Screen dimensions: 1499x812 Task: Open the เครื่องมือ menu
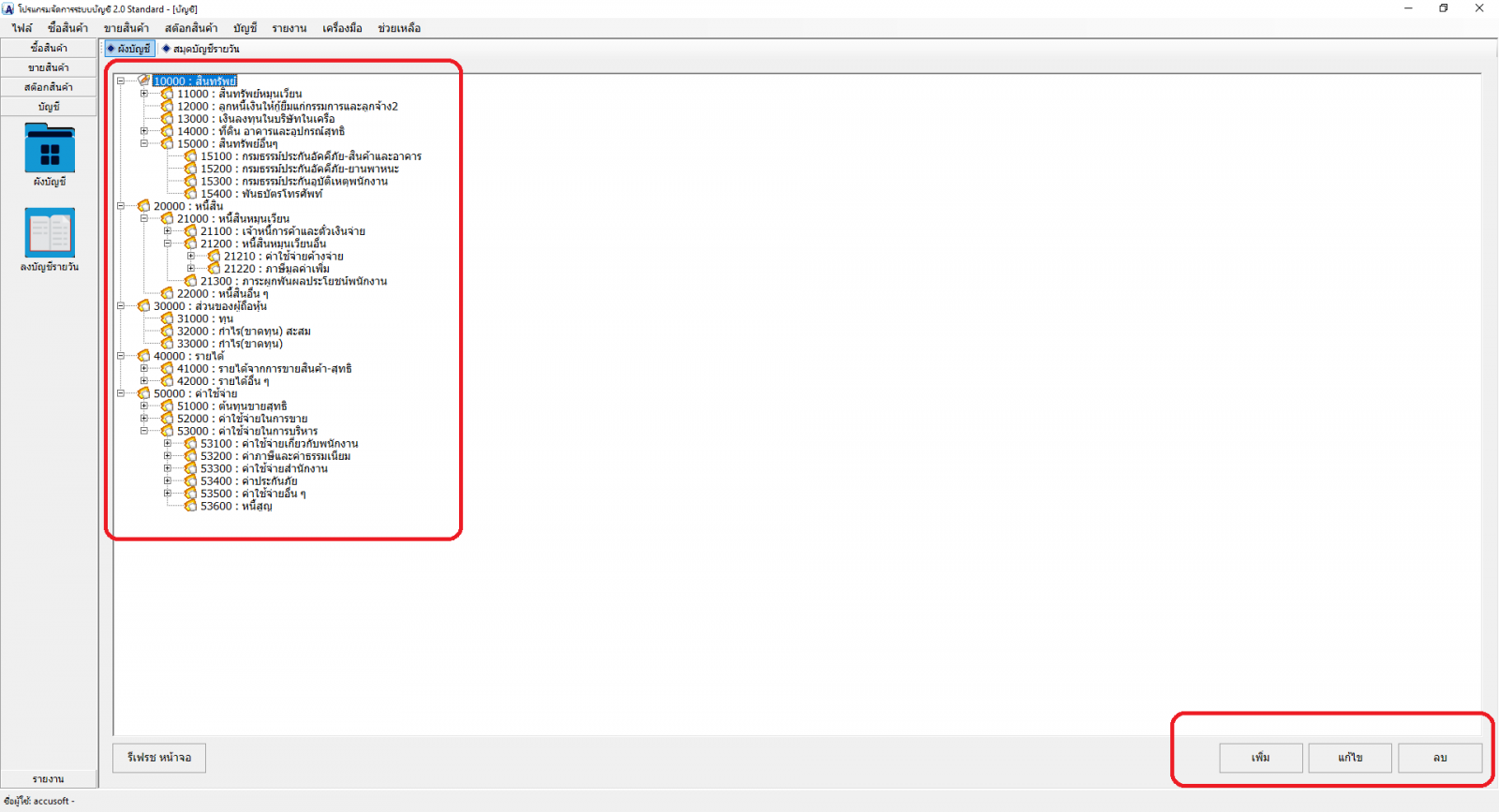point(343,28)
